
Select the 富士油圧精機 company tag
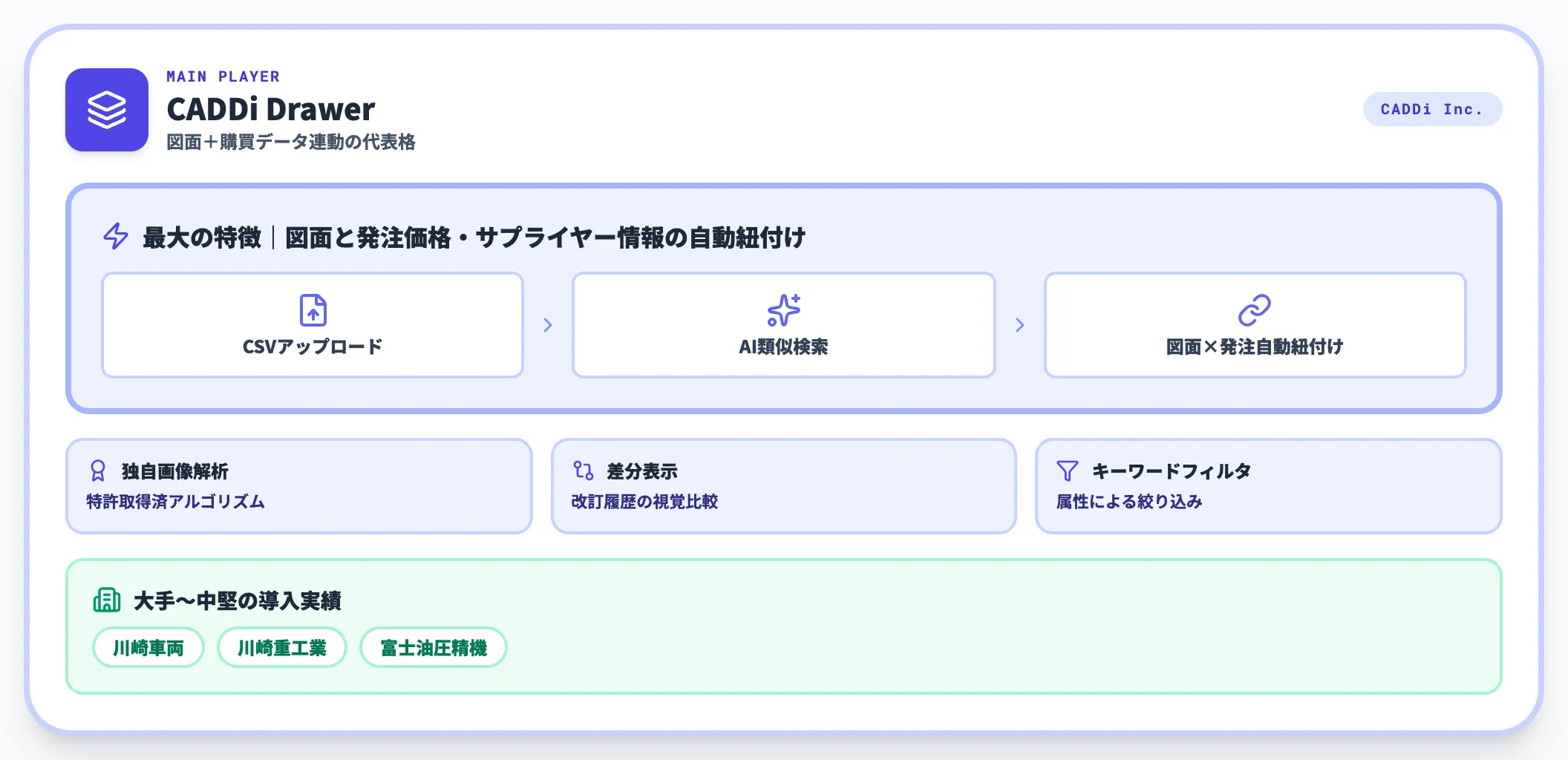tap(434, 648)
